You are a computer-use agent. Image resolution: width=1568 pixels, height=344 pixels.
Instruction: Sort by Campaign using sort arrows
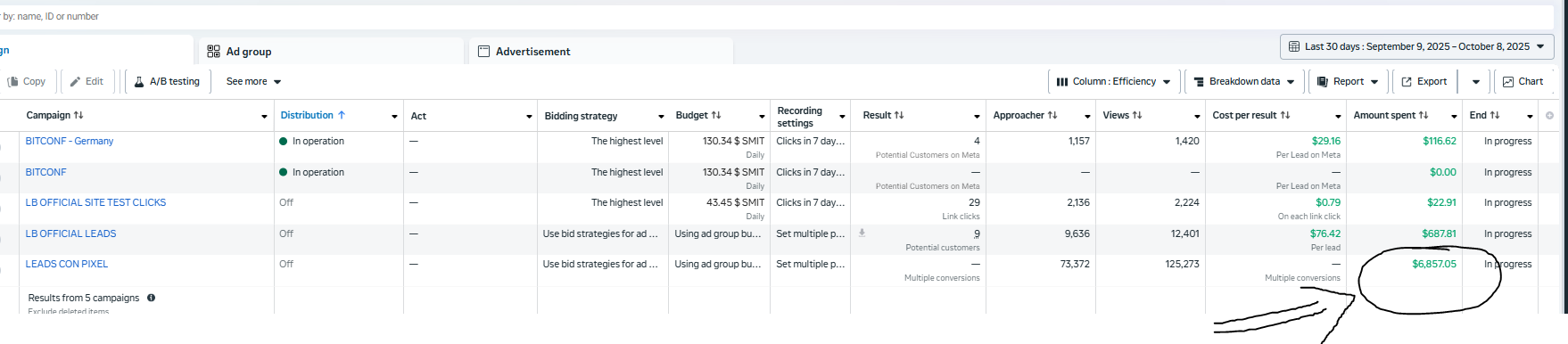(x=78, y=115)
